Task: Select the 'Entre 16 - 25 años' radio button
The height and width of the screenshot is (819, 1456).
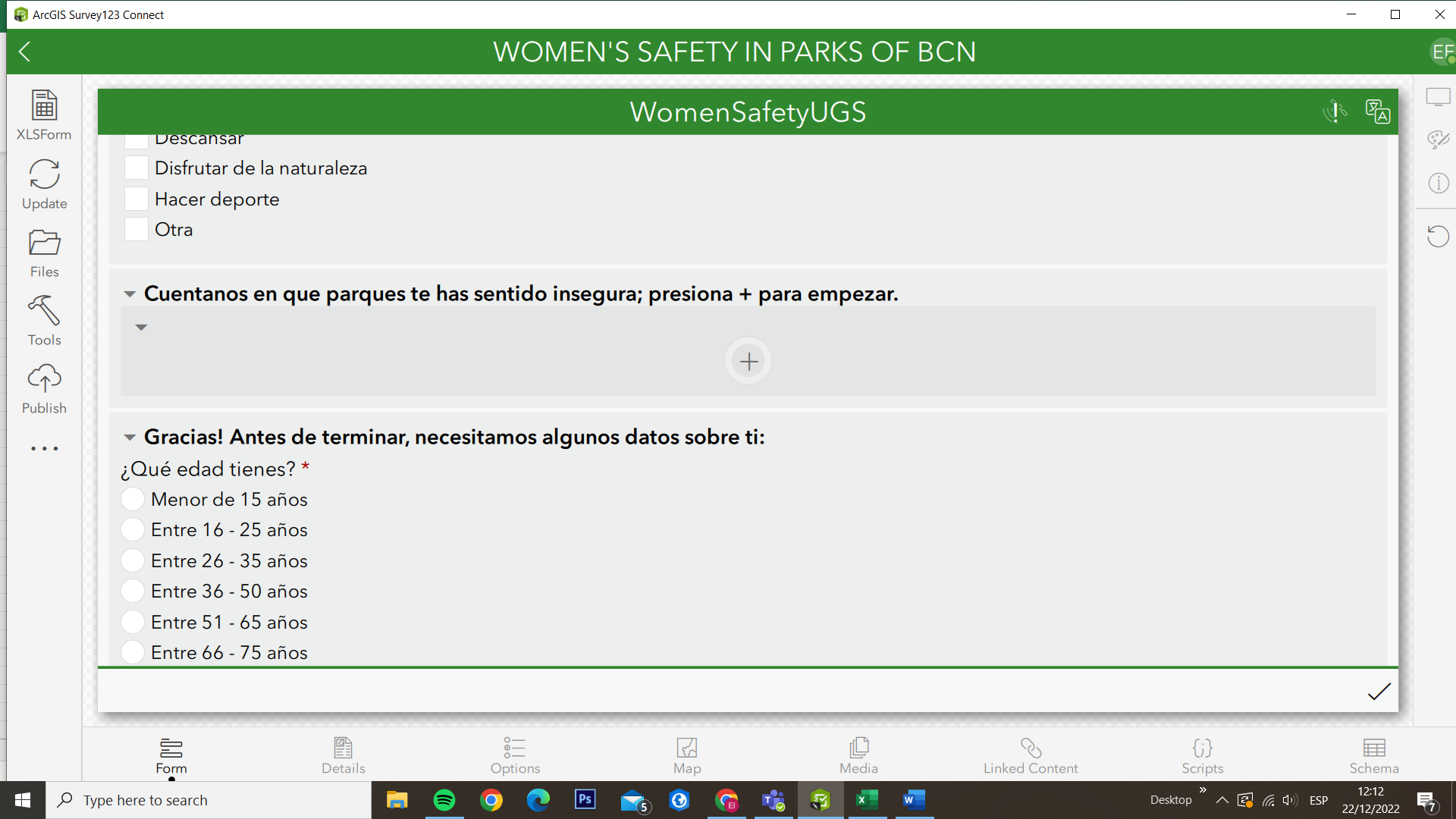Action: click(x=132, y=529)
